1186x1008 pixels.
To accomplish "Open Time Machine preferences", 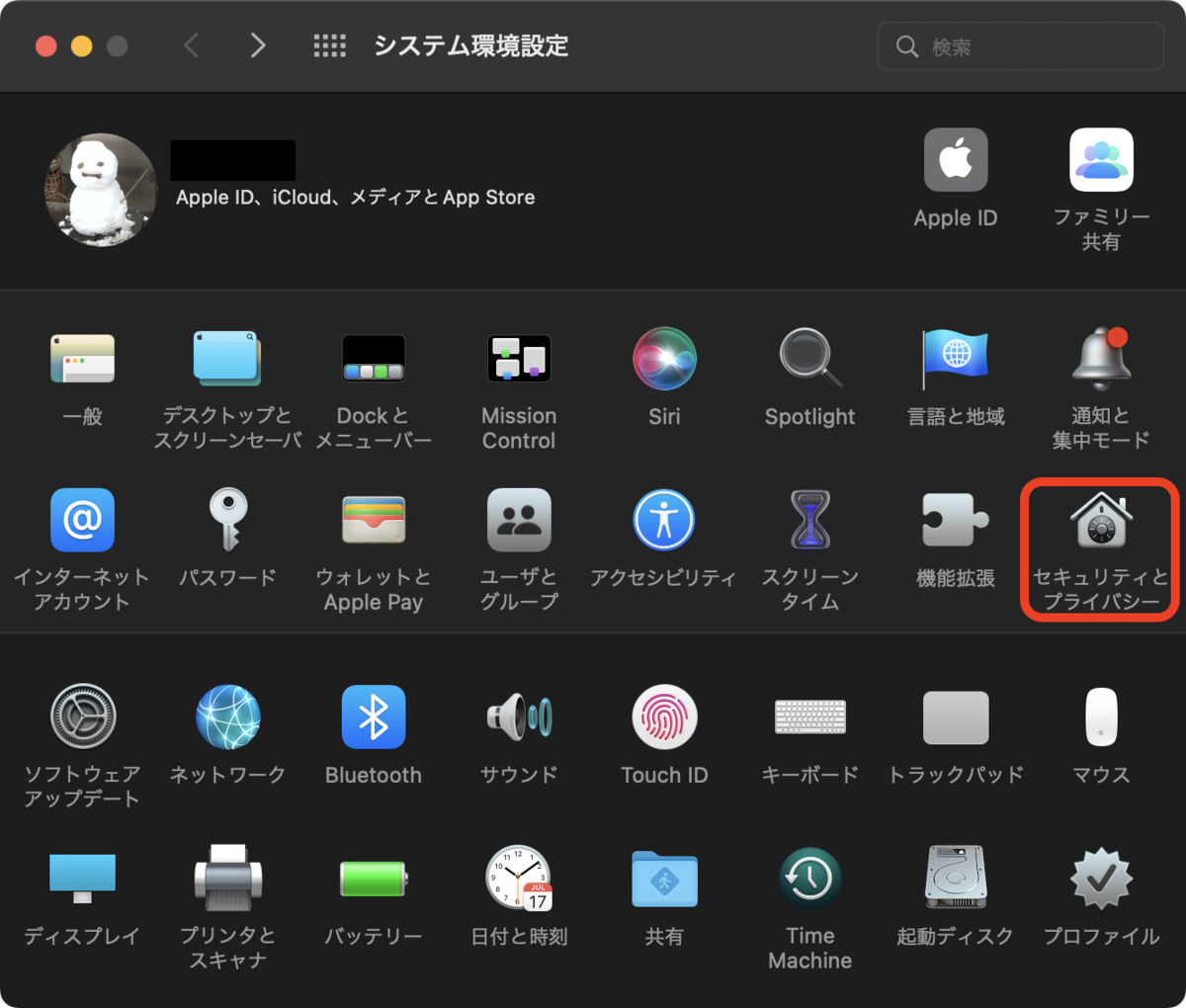I will [x=810, y=878].
